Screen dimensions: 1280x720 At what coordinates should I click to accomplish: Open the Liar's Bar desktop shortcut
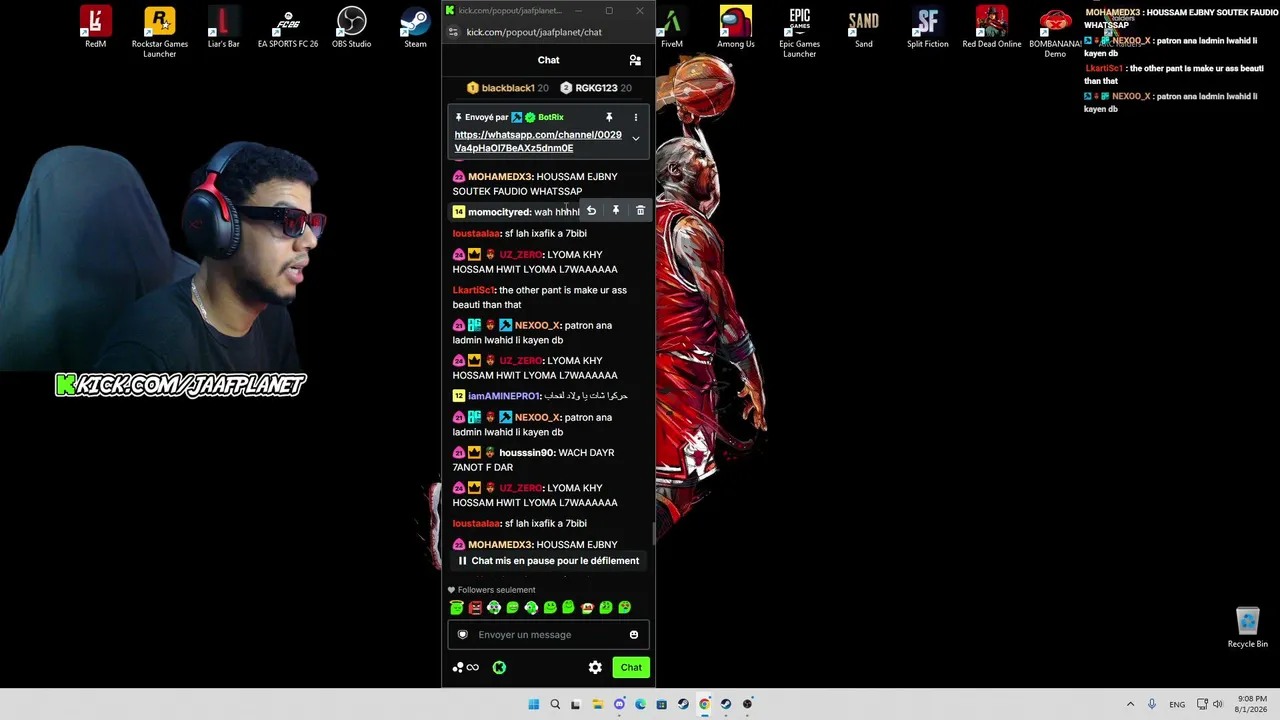pos(223,27)
